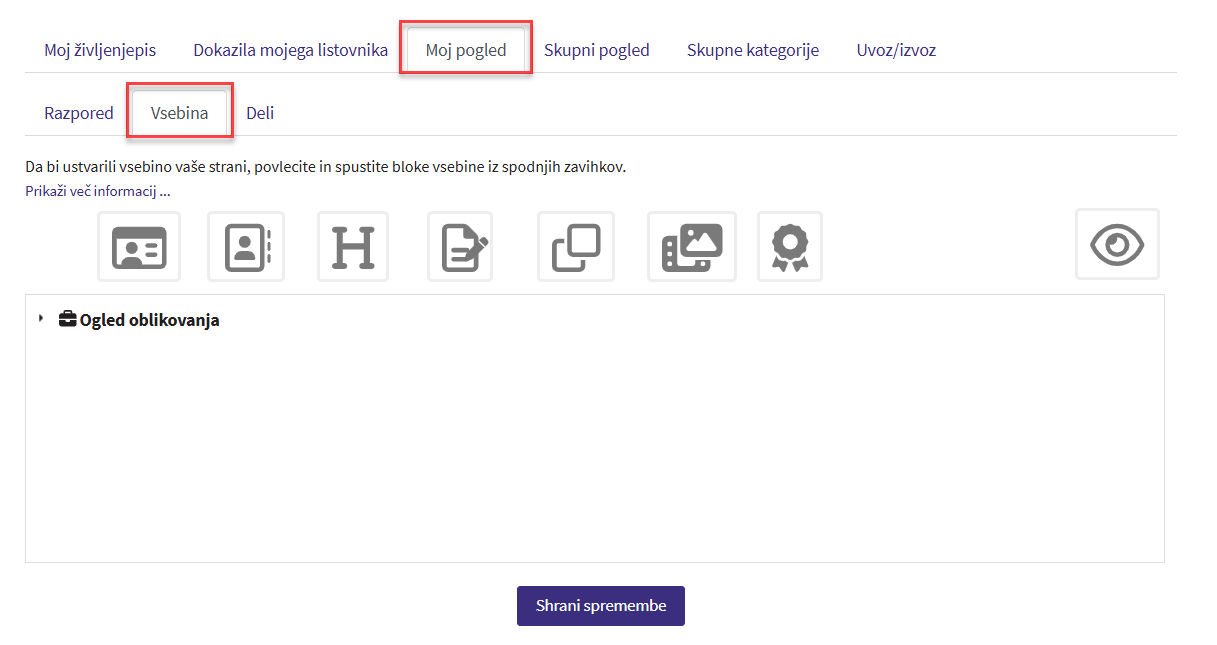Open the Deli sub-tab
The image size is (1217, 645).
(260, 113)
